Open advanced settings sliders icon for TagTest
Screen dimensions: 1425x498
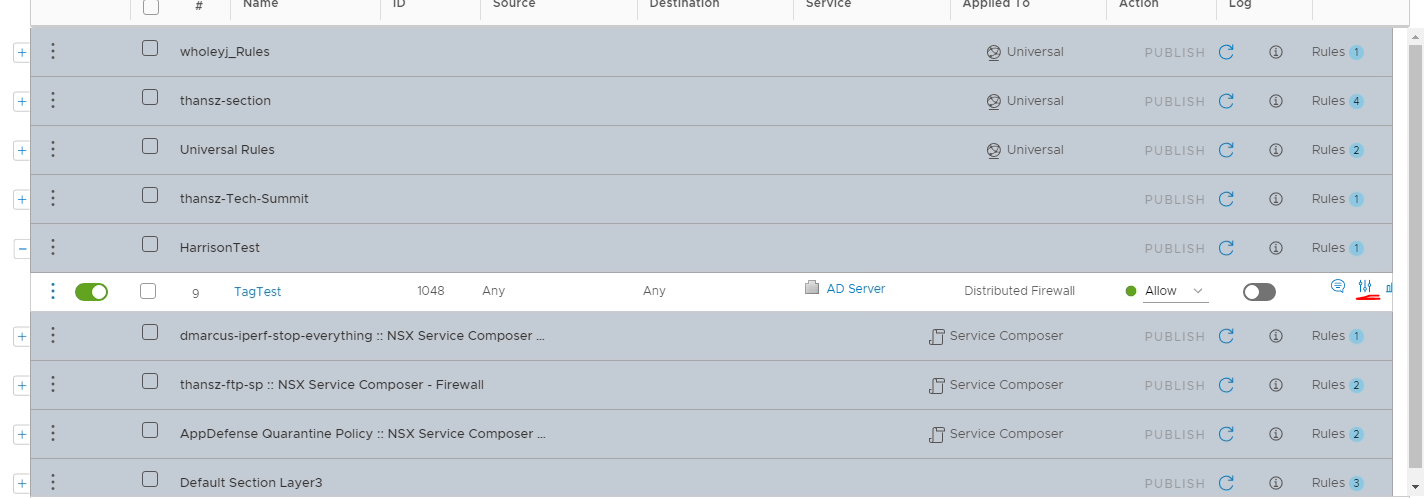pyautogui.click(x=1365, y=287)
